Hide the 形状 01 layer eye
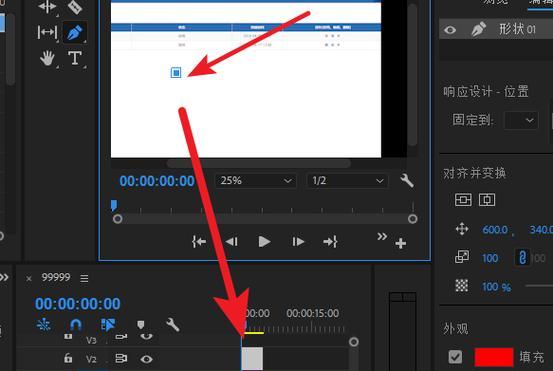Screen dimensions: 553x371 (x=450, y=30)
